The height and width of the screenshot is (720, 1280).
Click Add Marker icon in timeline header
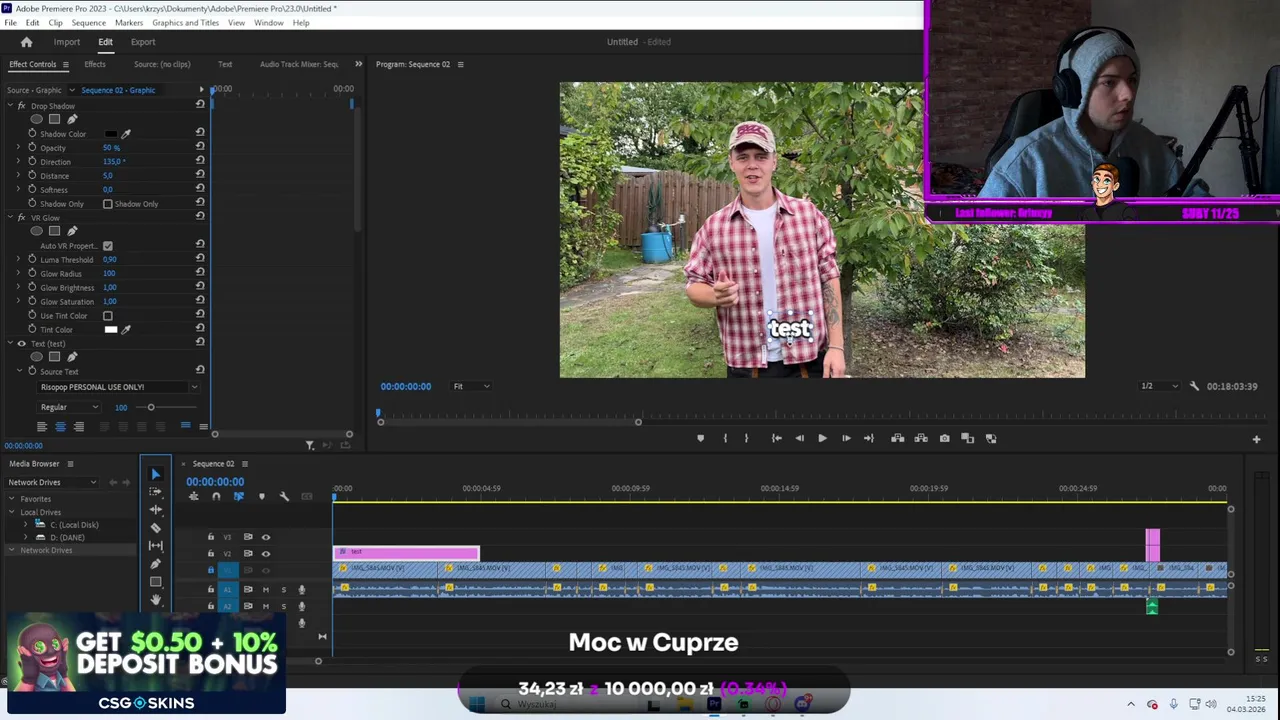[261, 497]
